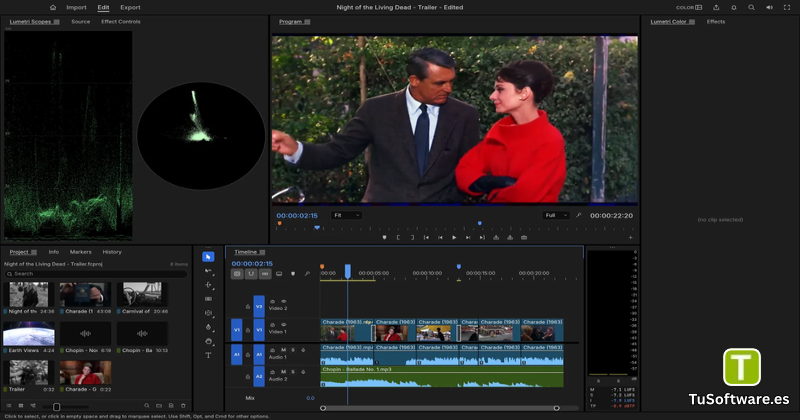Open Lumetri Scopes panel menu
Screen dimensions: 800x420
tap(57, 22)
